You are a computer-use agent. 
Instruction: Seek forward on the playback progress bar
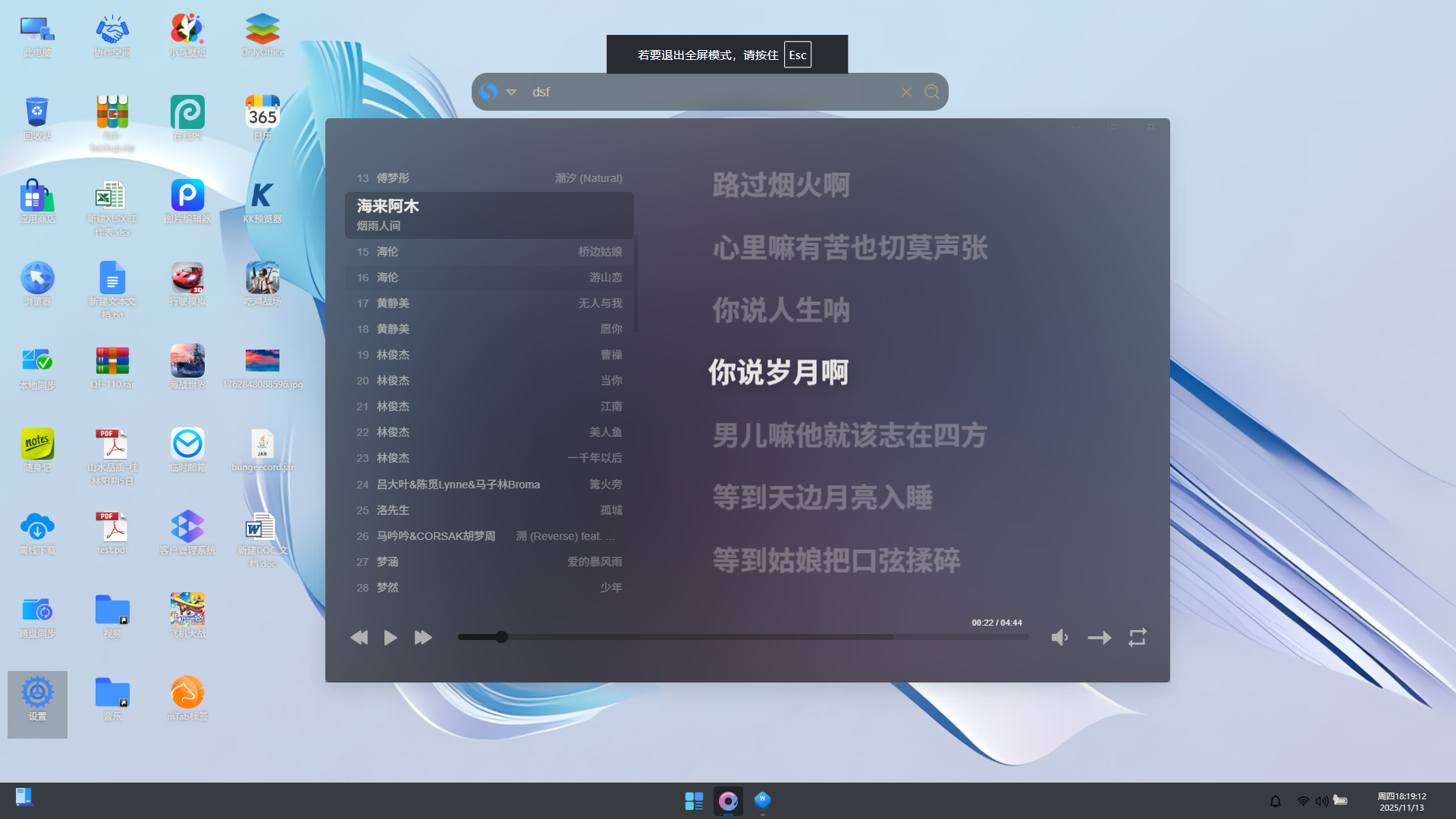pos(758,637)
